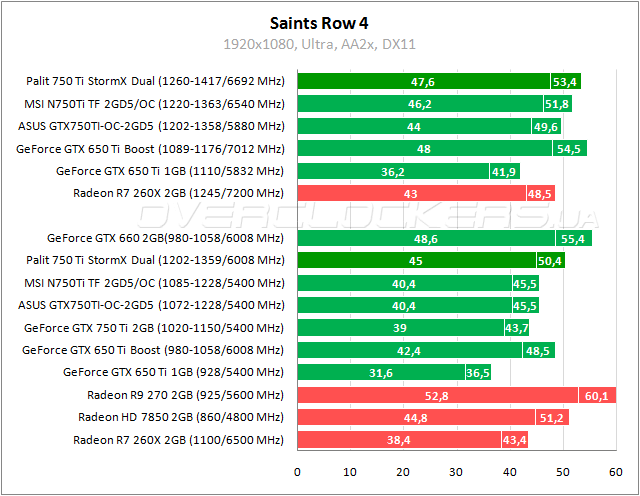Click the 40 tick on the horizontal axis
Screen dimensions: 640x496
(x=510, y=472)
